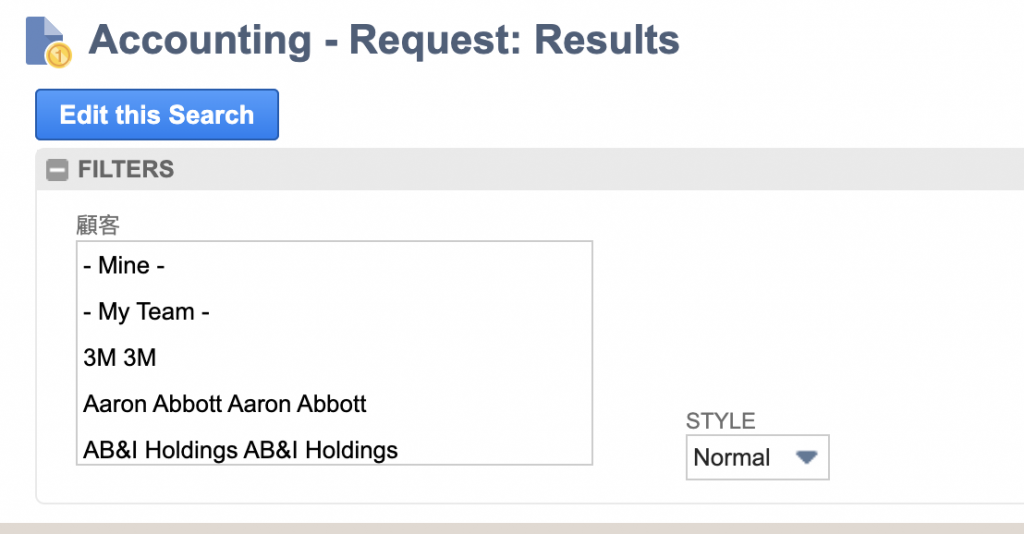This screenshot has width=1024, height=534.
Task: Collapse the FILTERS section minus icon
Action: coord(57,170)
